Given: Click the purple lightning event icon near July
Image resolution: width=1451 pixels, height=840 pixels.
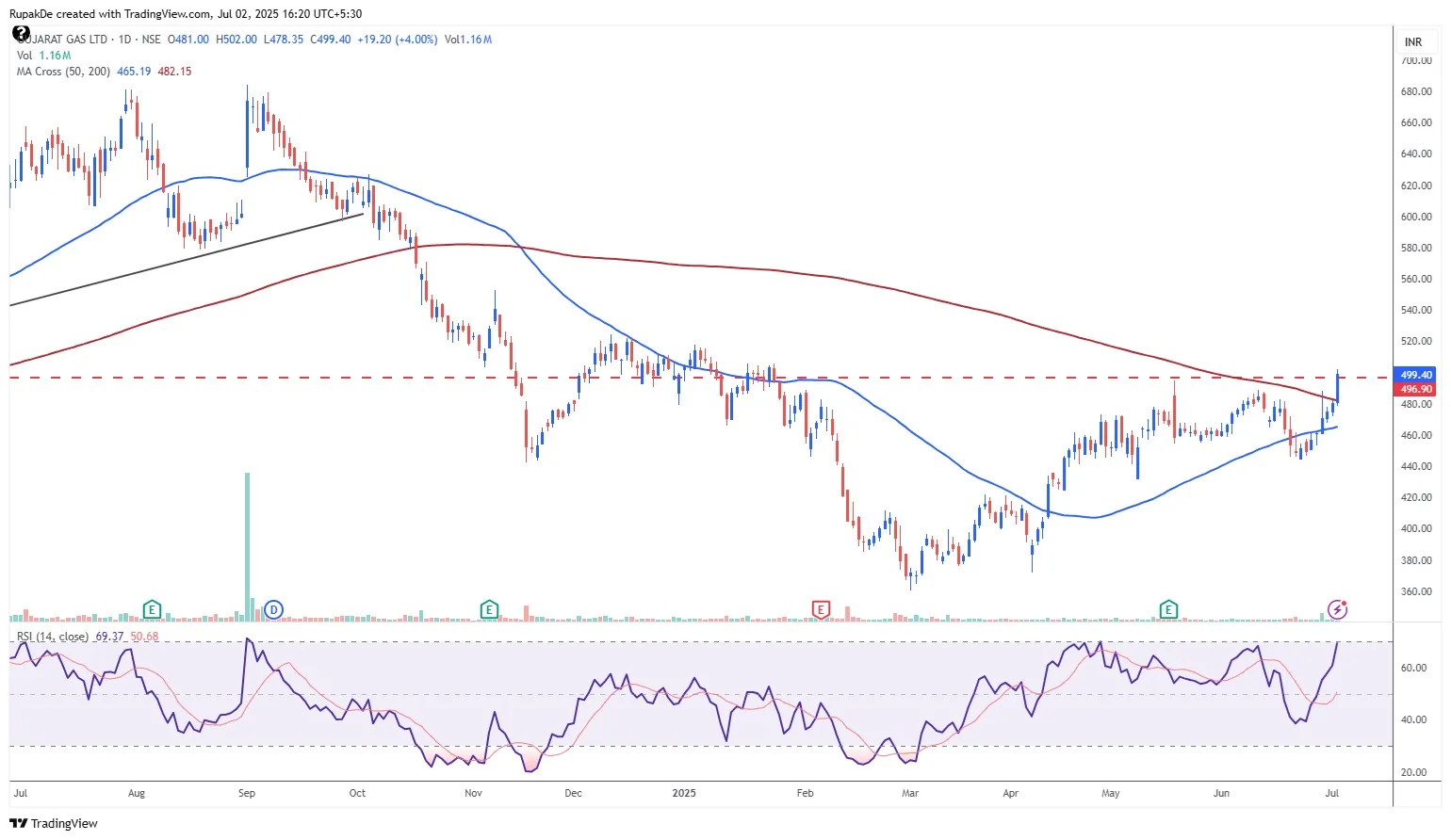Looking at the screenshot, I should pos(1337,609).
